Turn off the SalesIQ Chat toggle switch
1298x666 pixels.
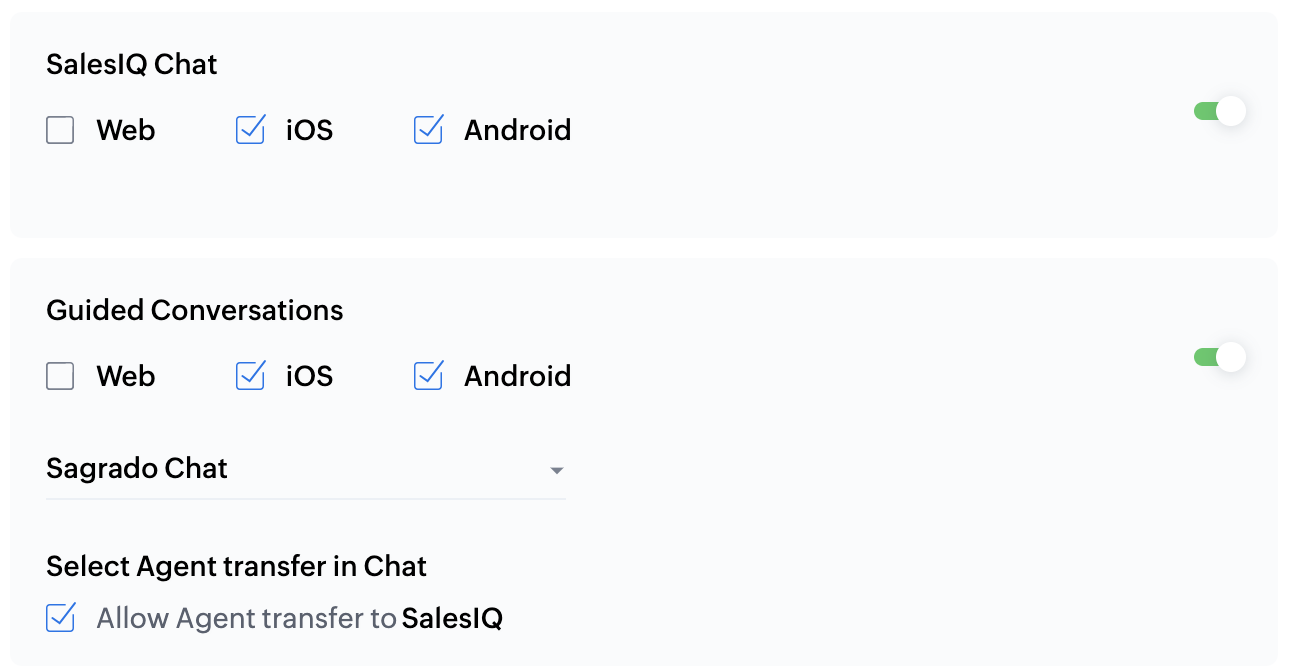[x=1219, y=111]
